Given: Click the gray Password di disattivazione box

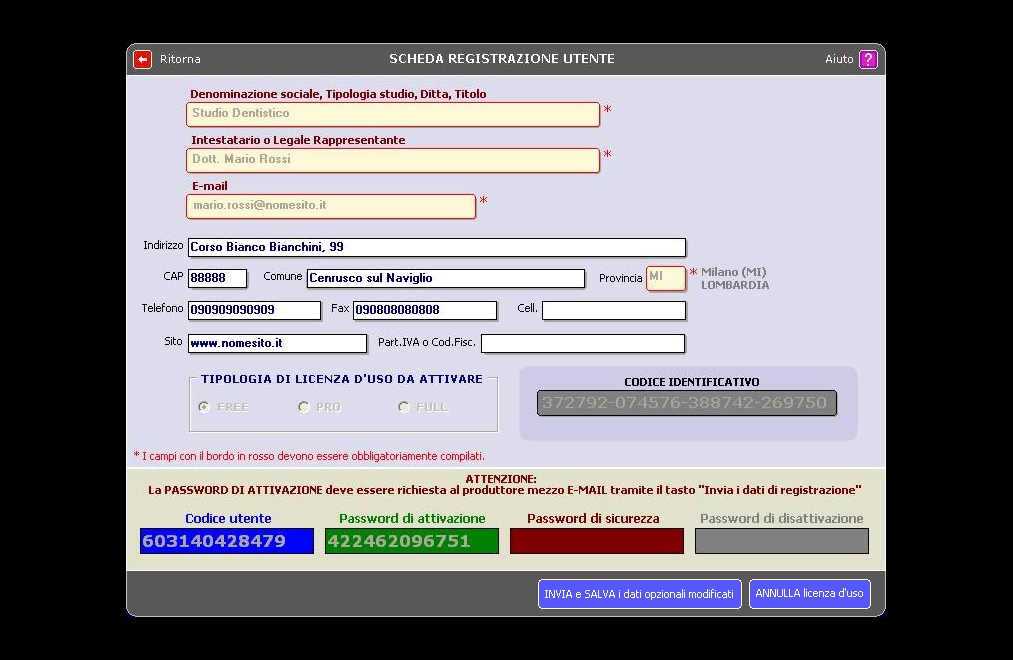Looking at the screenshot, I should [782, 541].
